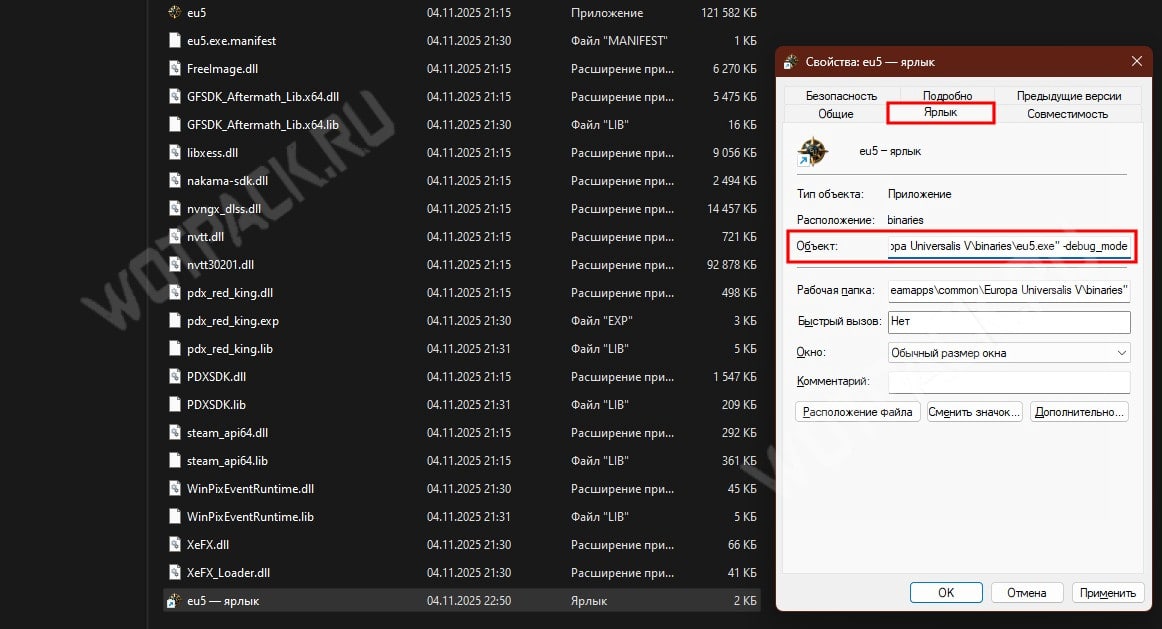Click into the Объект target path field
1162x629 pixels.
1008,246
